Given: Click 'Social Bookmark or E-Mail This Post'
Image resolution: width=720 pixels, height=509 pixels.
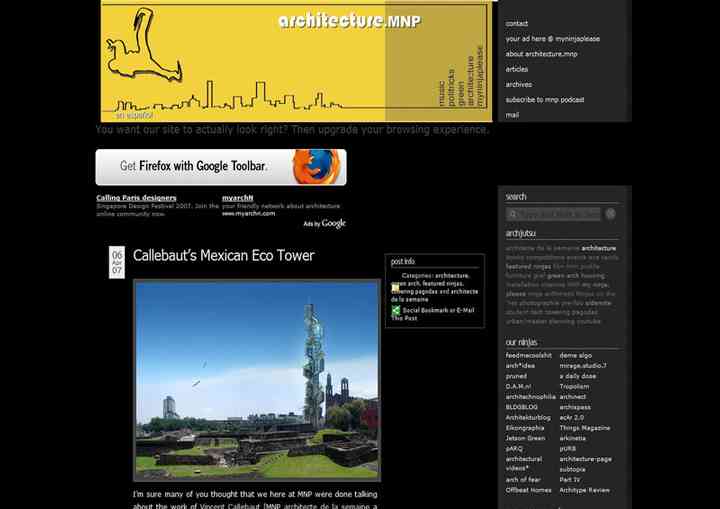Looking at the screenshot, I should [x=433, y=314].
